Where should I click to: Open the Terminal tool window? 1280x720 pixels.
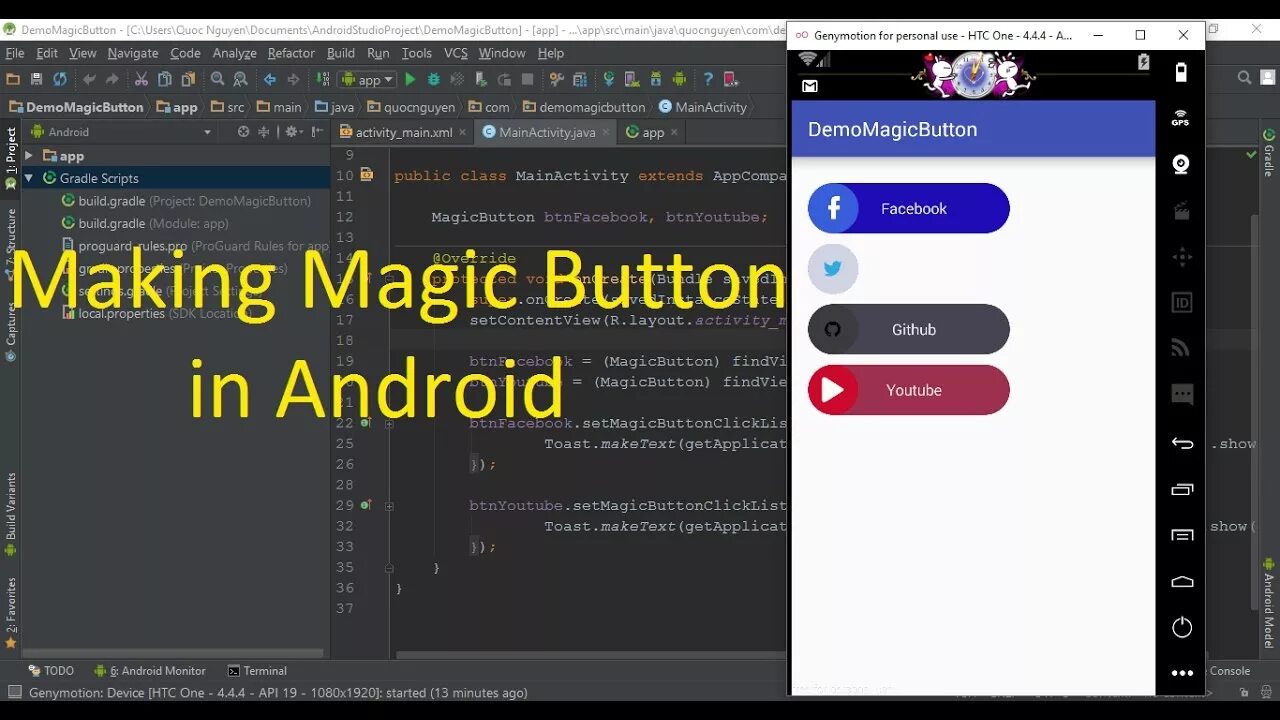coord(257,671)
